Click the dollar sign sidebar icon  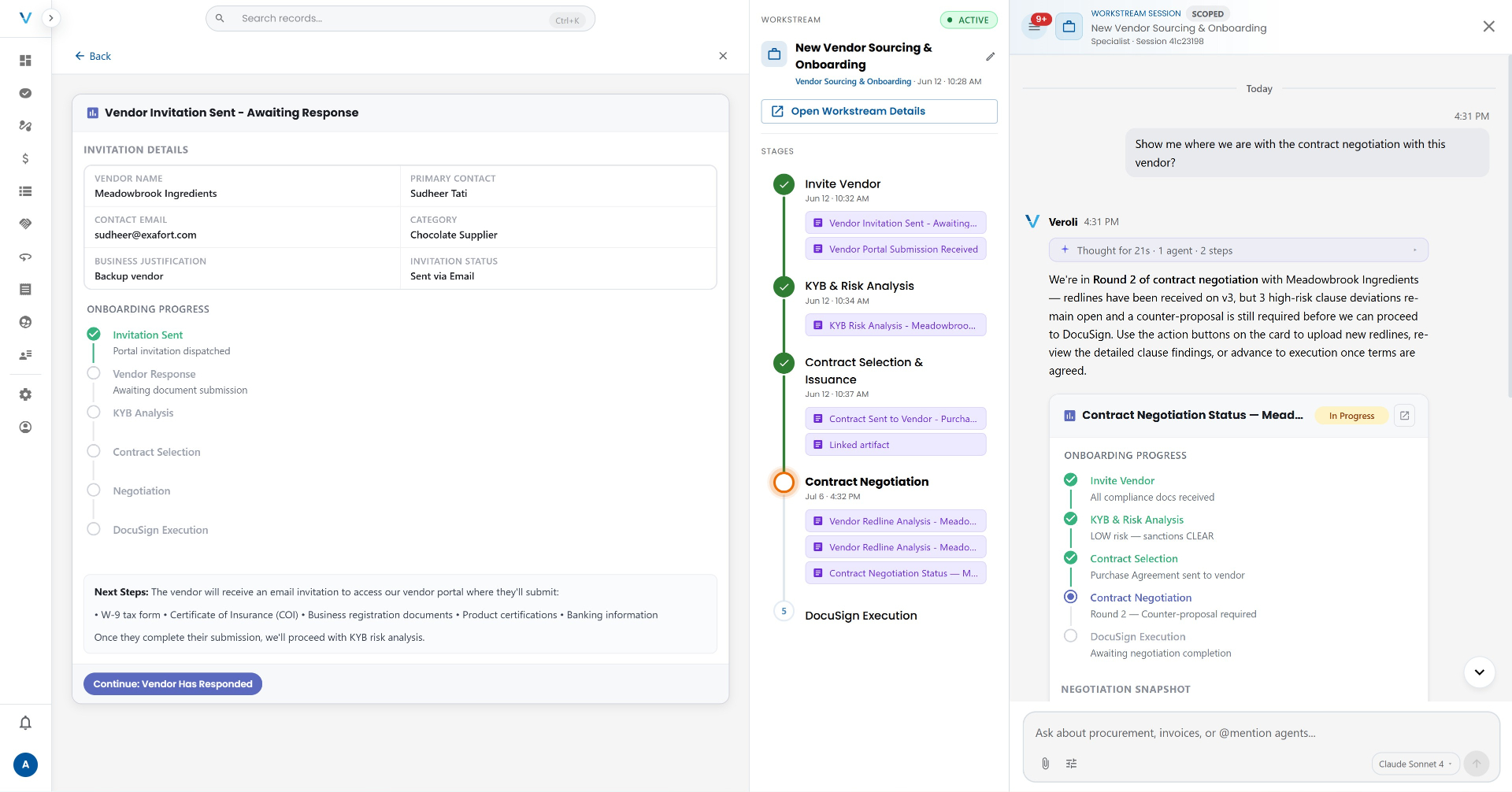pos(25,158)
